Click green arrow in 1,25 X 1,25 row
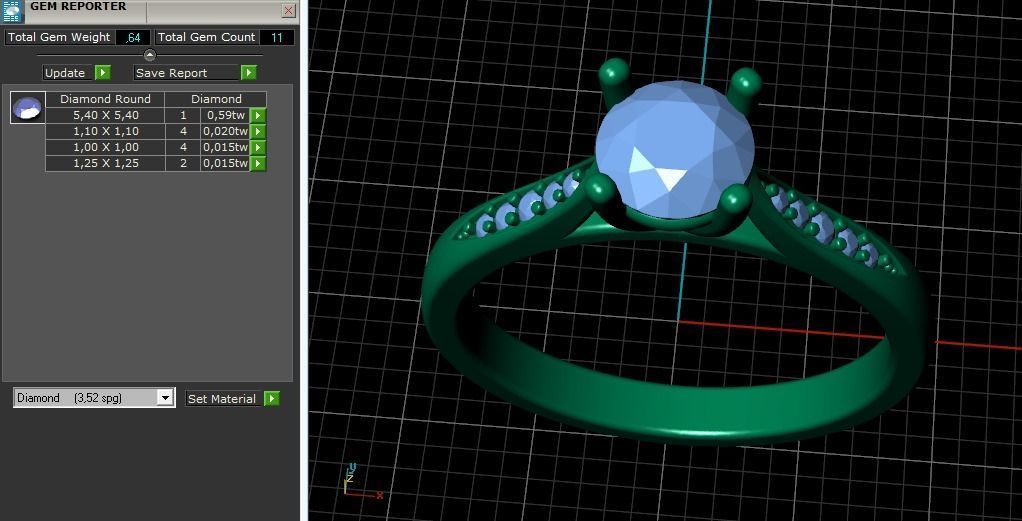 pyautogui.click(x=259, y=164)
